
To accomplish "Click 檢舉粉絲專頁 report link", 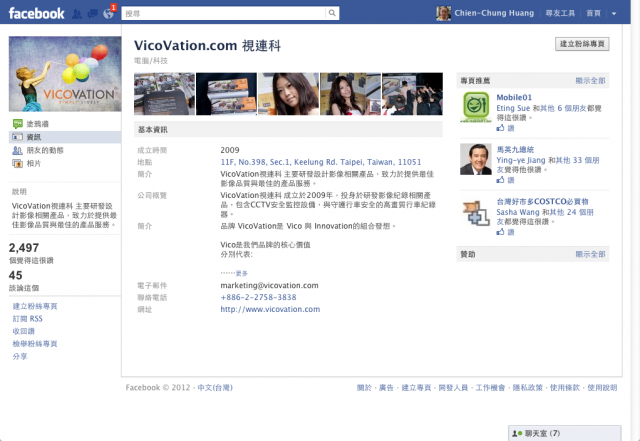I will coord(35,344).
